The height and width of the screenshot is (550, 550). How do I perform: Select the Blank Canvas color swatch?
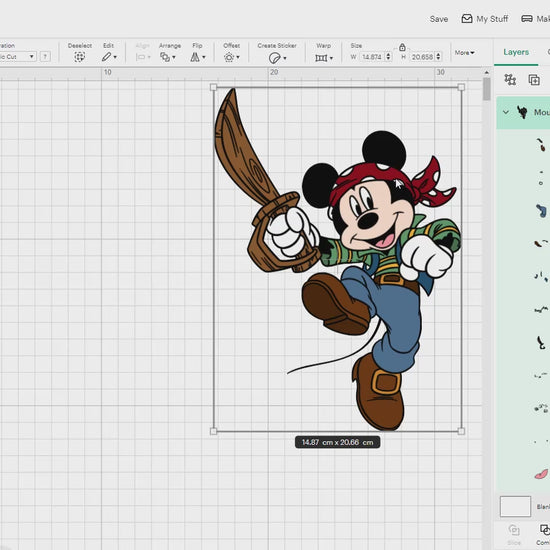515,506
